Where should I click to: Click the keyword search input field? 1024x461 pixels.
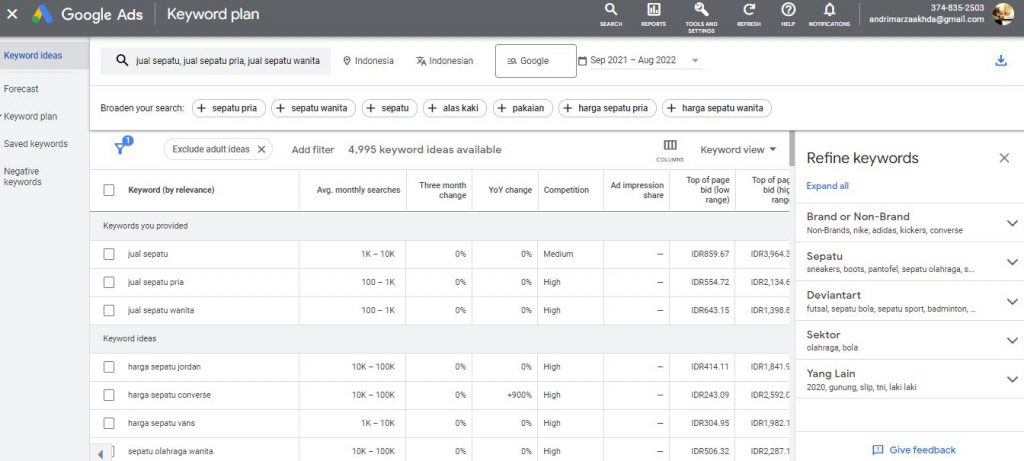[x=227, y=61]
